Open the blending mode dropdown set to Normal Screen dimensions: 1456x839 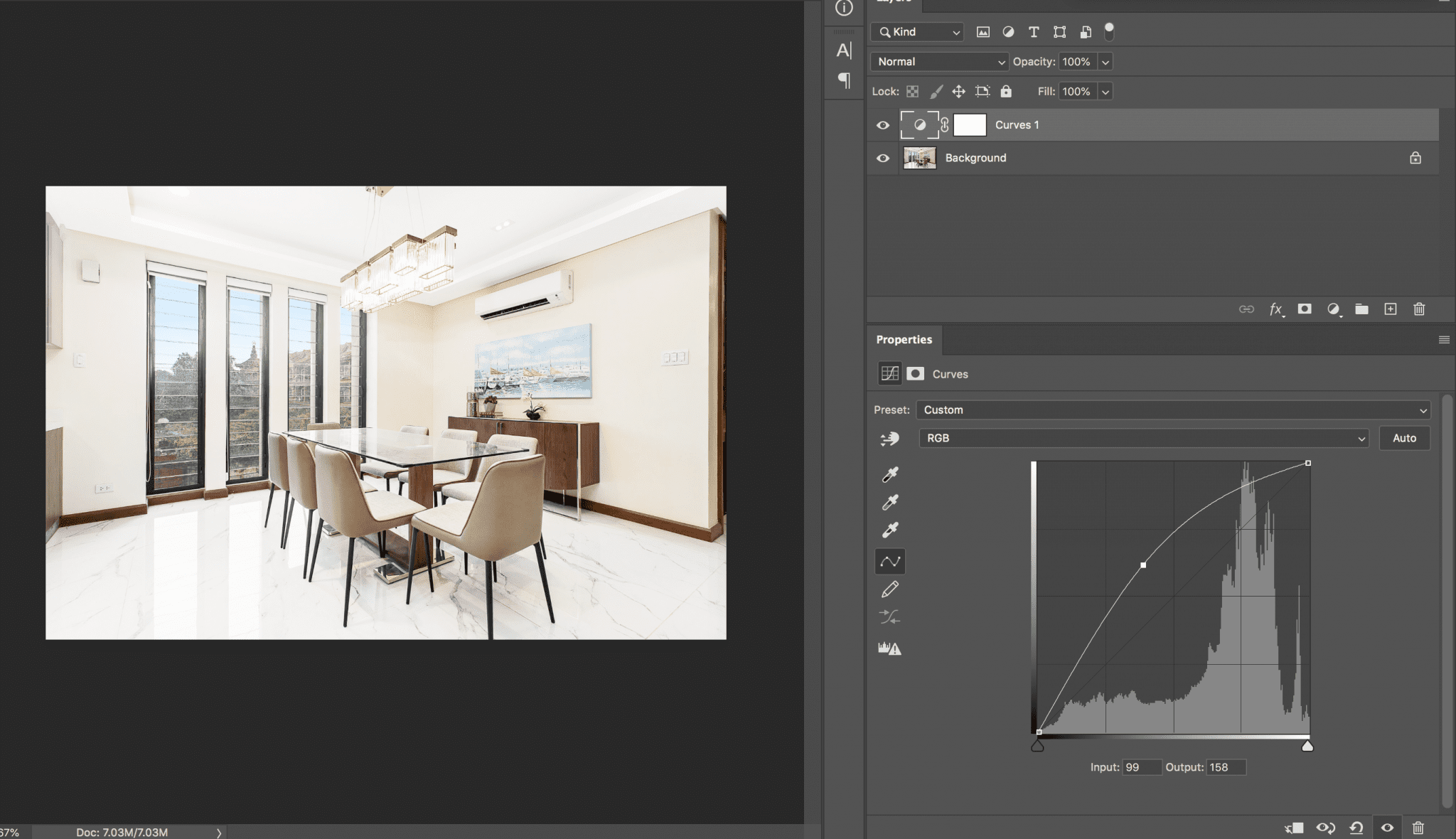point(938,62)
